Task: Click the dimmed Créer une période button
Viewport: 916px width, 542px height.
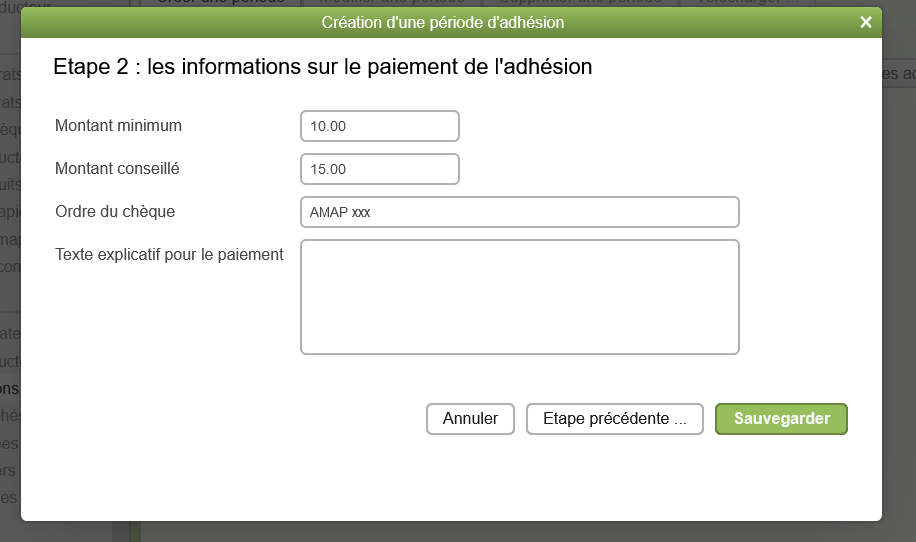Action: (x=221, y=3)
